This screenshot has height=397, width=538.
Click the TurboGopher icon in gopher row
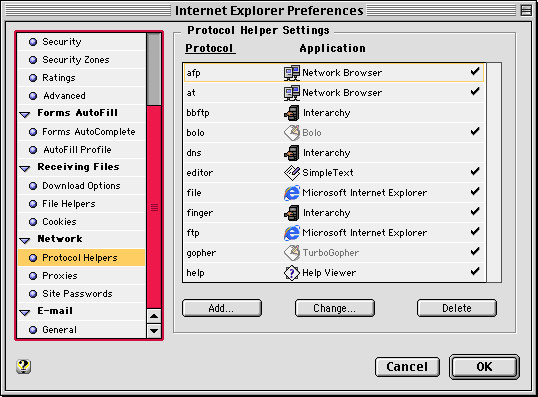coord(292,253)
